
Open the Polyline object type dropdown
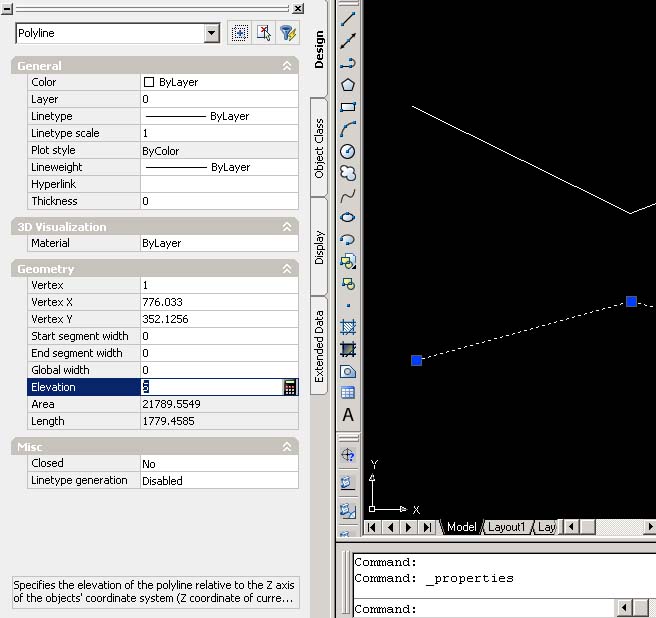tap(212, 33)
